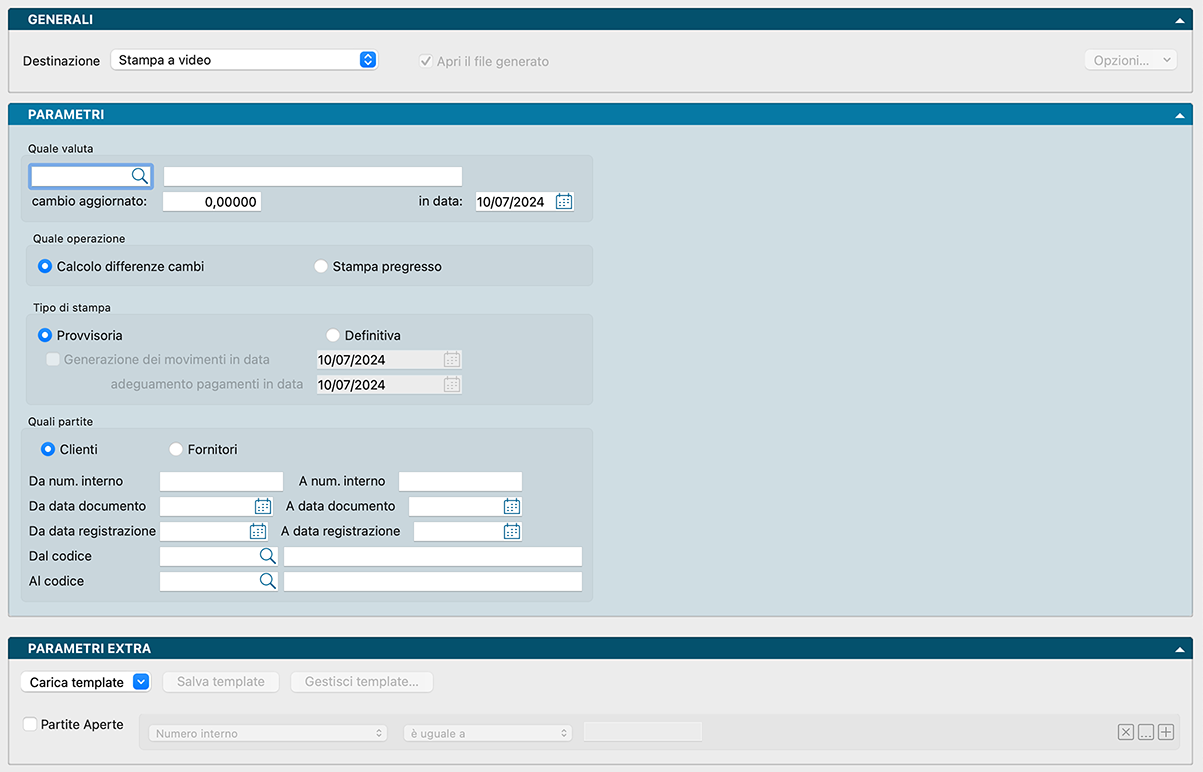Click 'Al codice' search magnifier icon
The image size is (1203, 772).
point(268,581)
